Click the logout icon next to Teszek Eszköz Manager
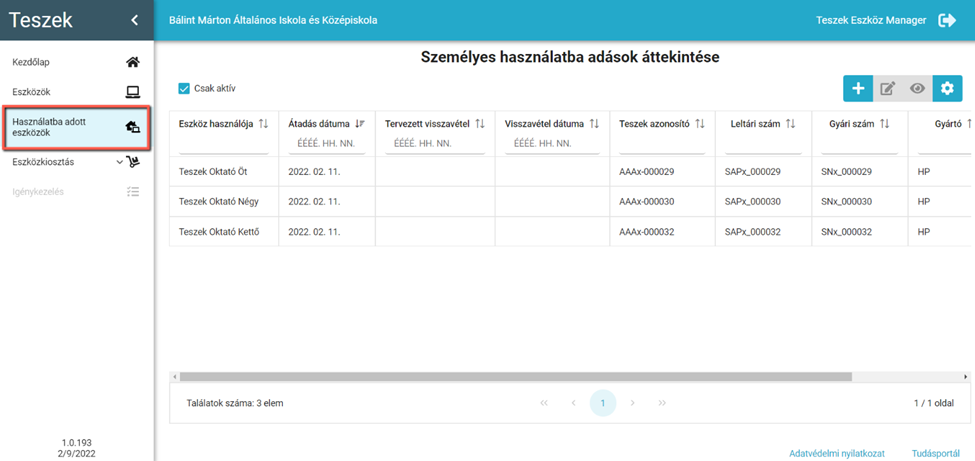 coord(948,21)
